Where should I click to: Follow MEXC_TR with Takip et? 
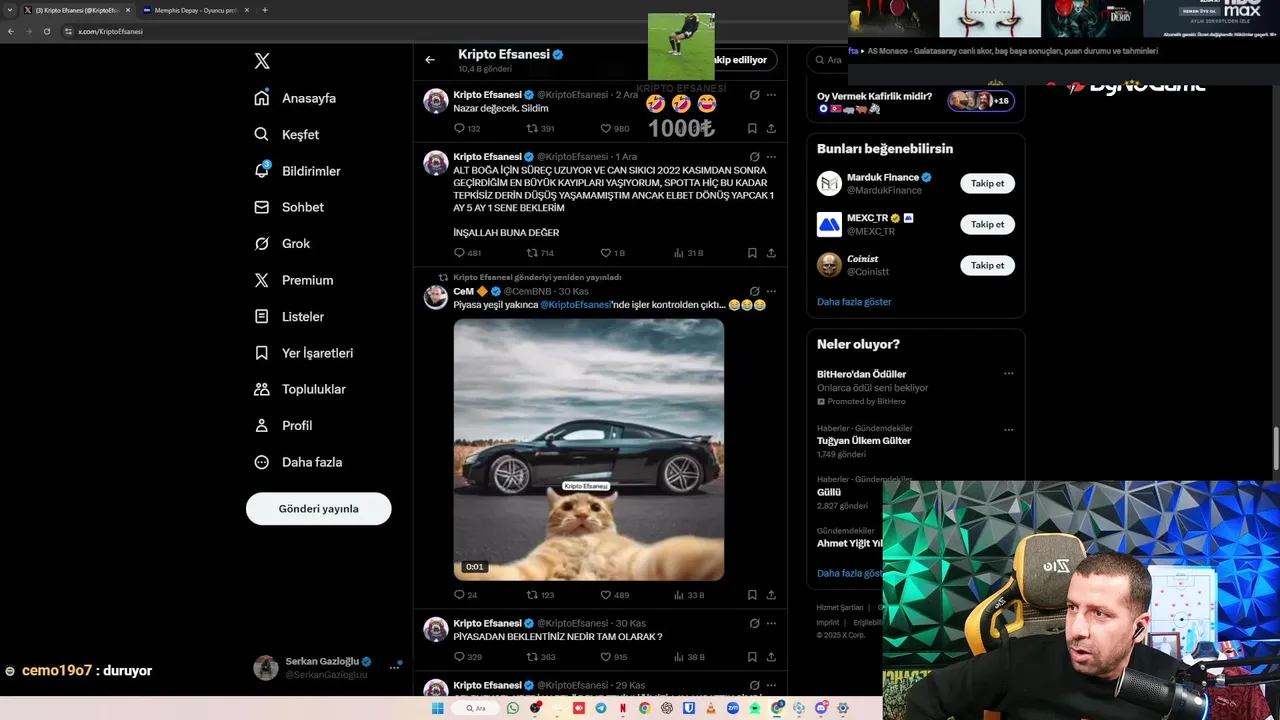pyautogui.click(x=987, y=224)
